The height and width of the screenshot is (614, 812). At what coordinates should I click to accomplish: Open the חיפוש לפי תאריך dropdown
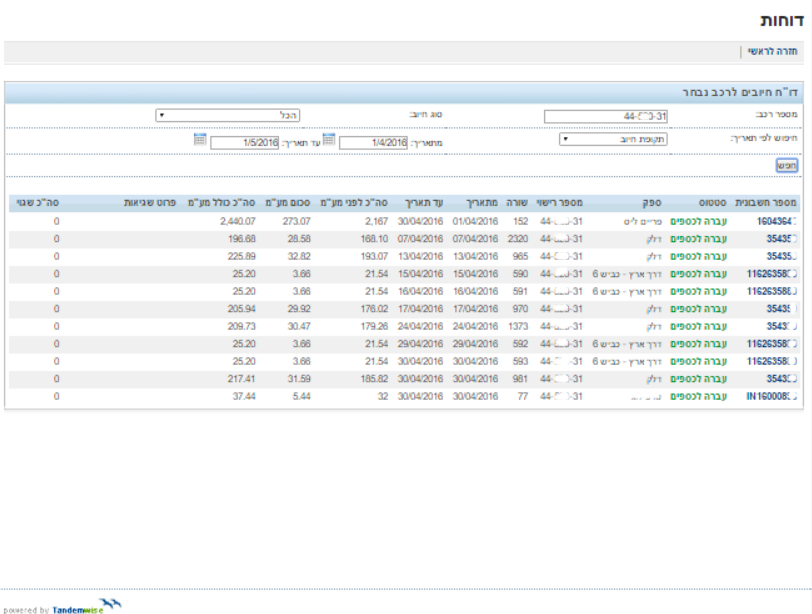(612, 141)
